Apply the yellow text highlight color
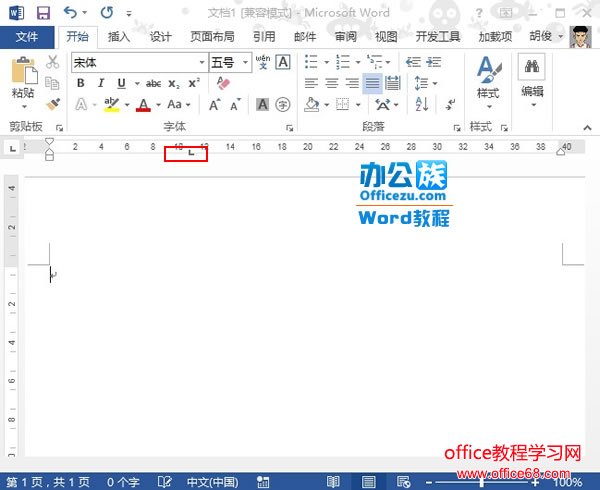 (112, 104)
